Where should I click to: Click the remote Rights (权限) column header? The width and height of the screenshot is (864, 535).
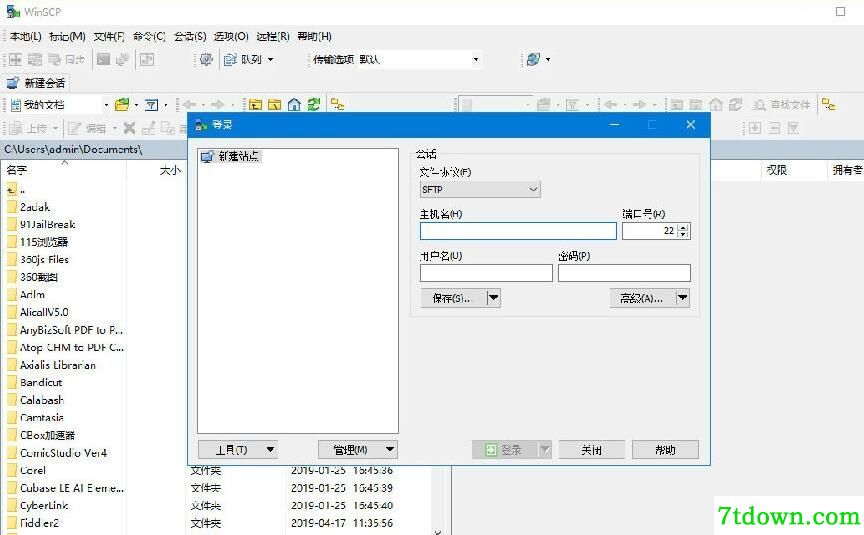[x=776, y=170]
